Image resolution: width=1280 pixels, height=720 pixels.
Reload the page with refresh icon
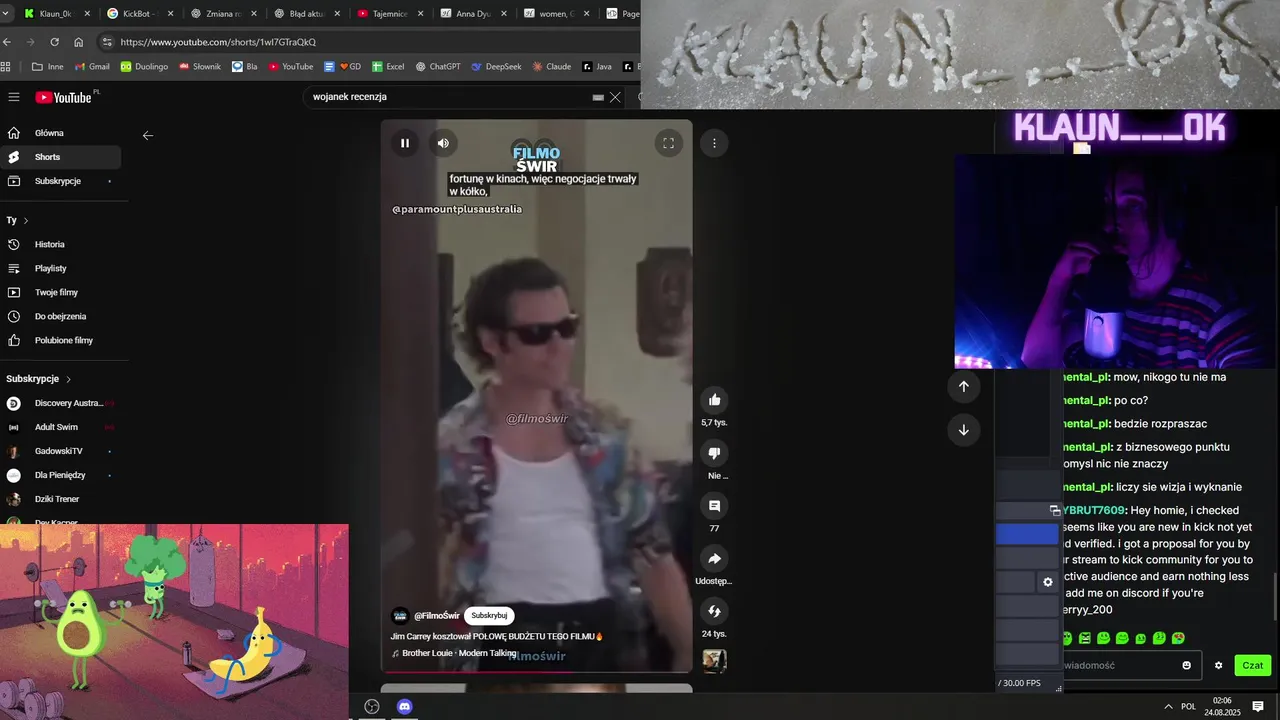tap(54, 42)
